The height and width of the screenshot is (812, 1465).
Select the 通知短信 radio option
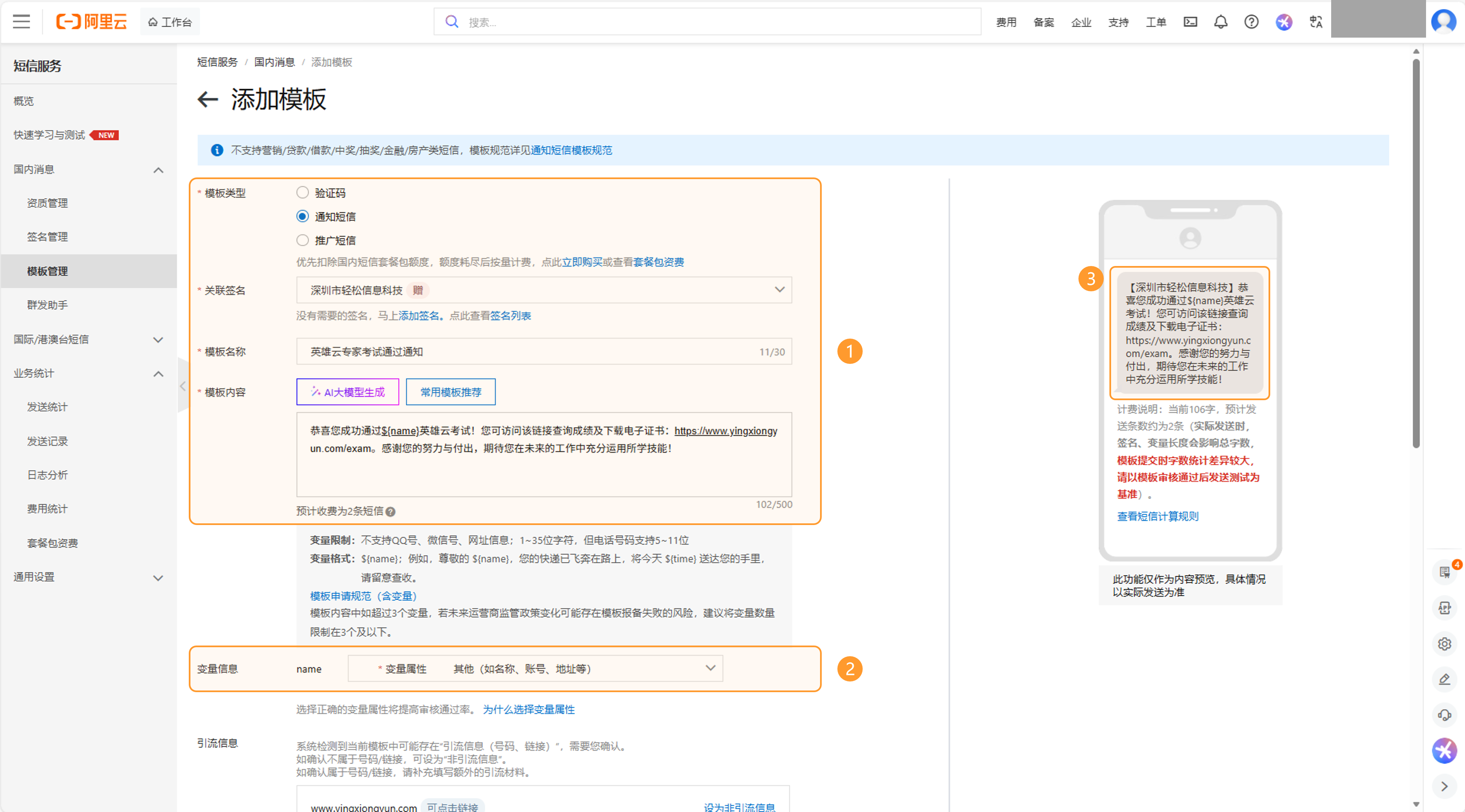point(303,216)
